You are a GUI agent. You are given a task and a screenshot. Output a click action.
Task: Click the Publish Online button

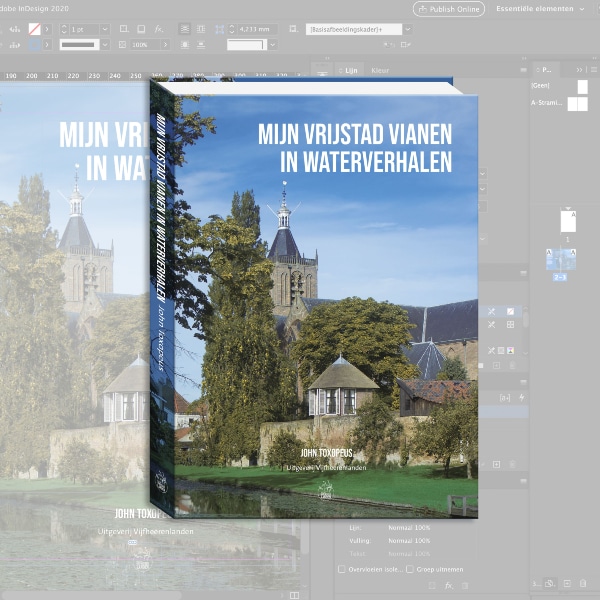click(448, 9)
